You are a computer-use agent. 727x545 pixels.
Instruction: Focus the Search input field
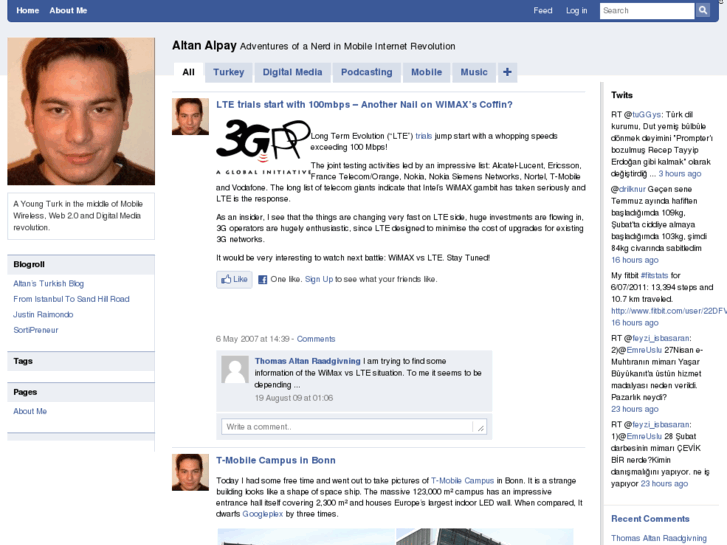pos(647,10)
